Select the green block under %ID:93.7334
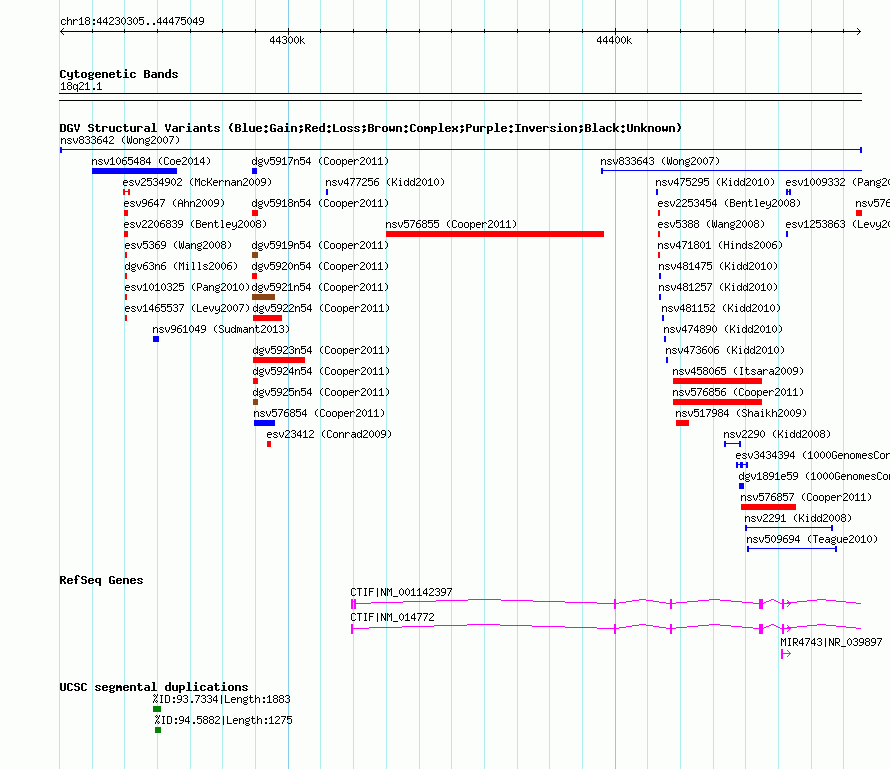The height and width of the screenshot is (769, 890). pyautogui.click(x=157, y=709)
